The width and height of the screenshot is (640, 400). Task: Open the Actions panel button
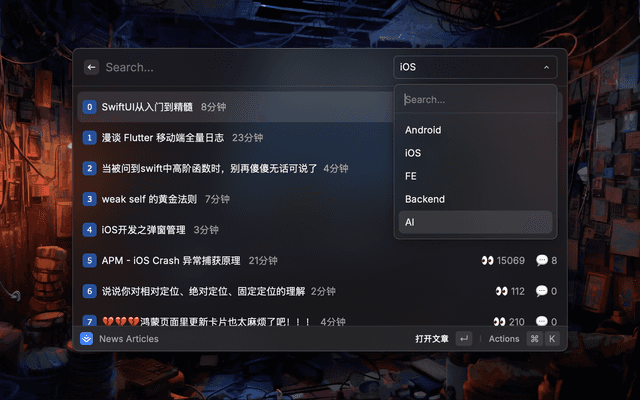pos(504,339)
